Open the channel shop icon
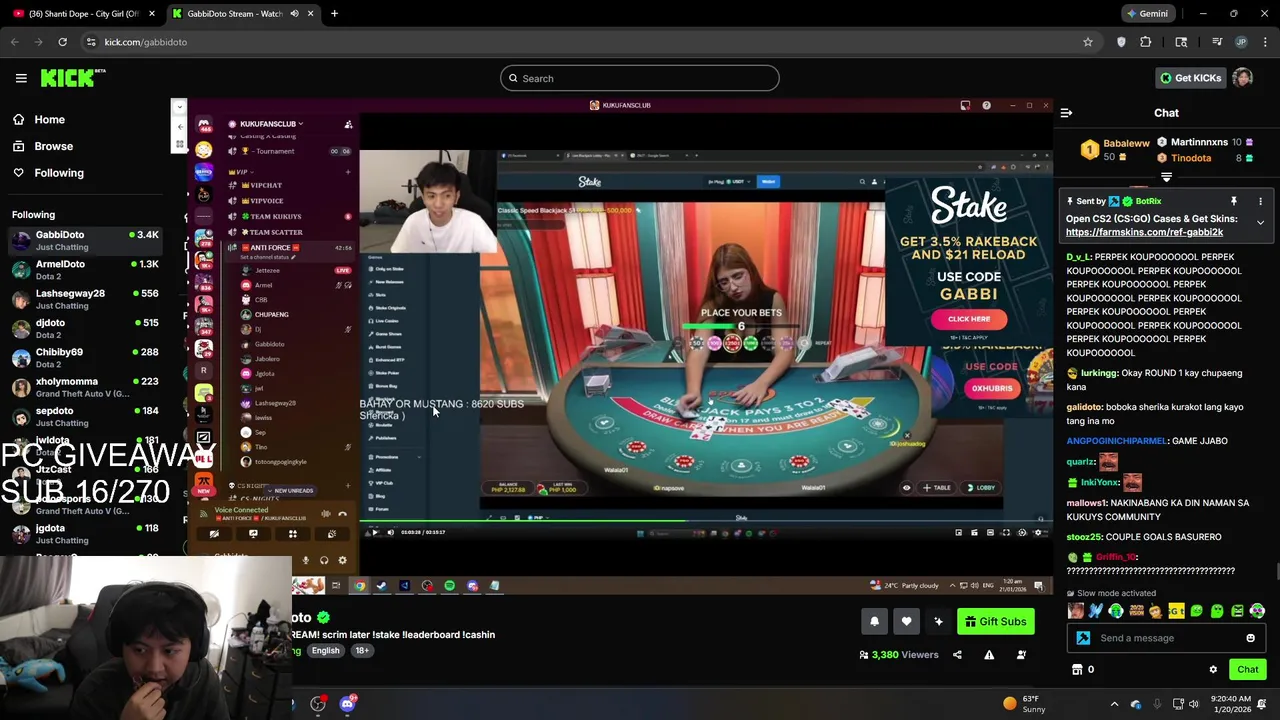Screen dimensions: 1280x720 [1077, 670]
